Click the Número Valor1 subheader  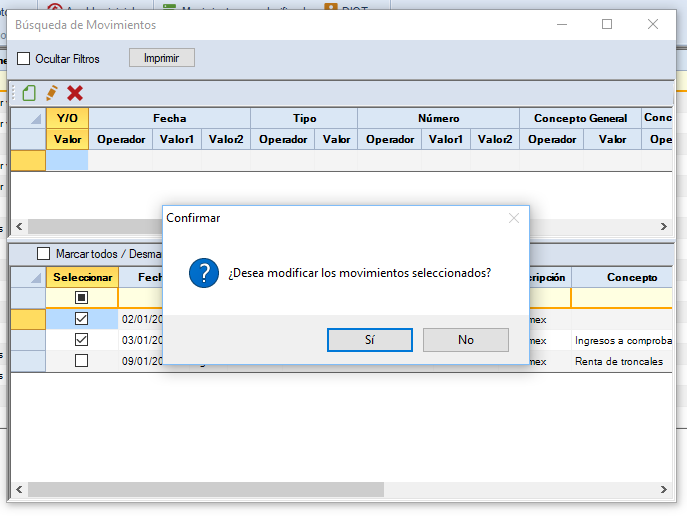tap(446, 139)
